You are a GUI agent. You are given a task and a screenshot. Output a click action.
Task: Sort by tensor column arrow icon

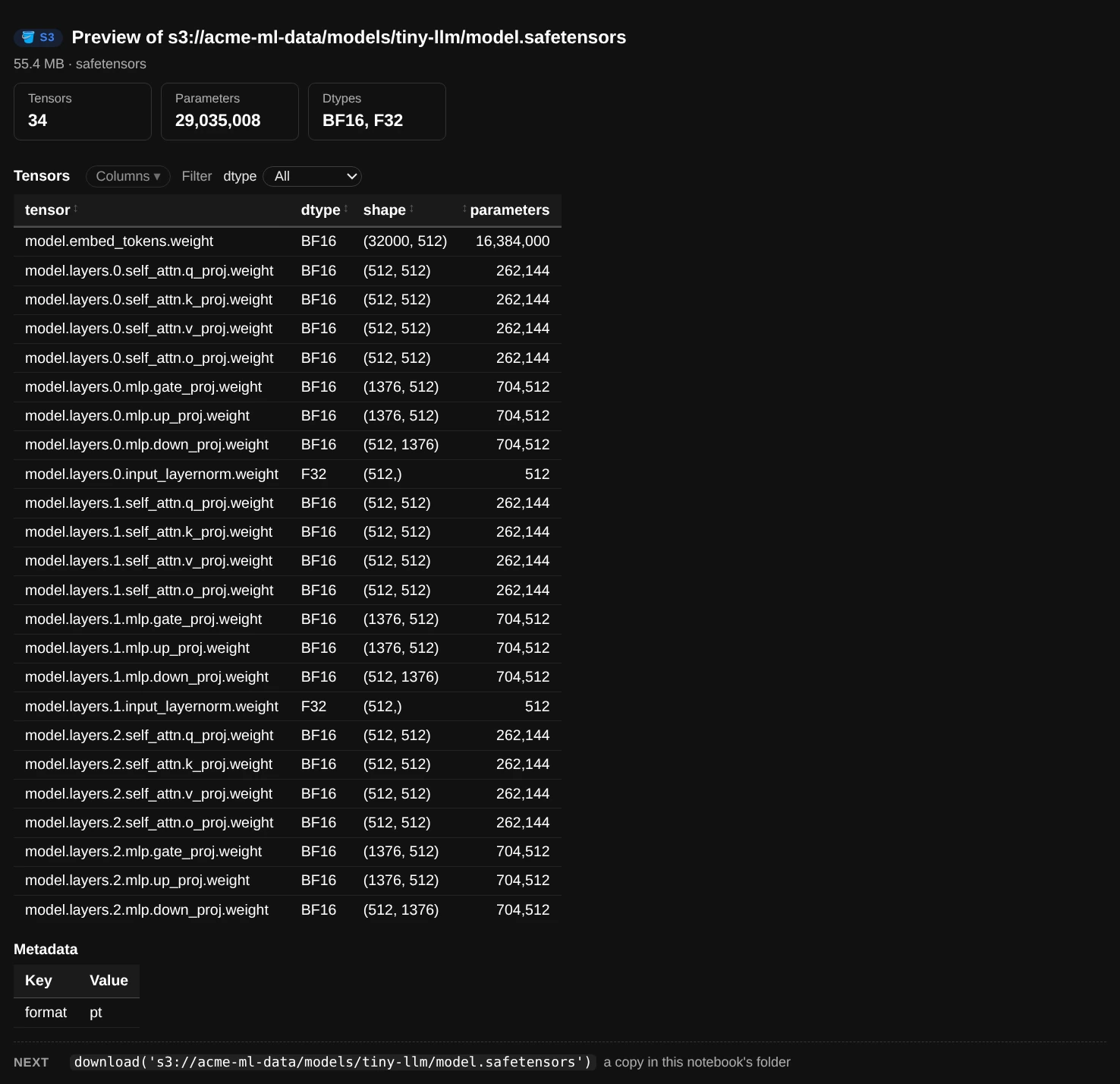click(x=76, y=209)
